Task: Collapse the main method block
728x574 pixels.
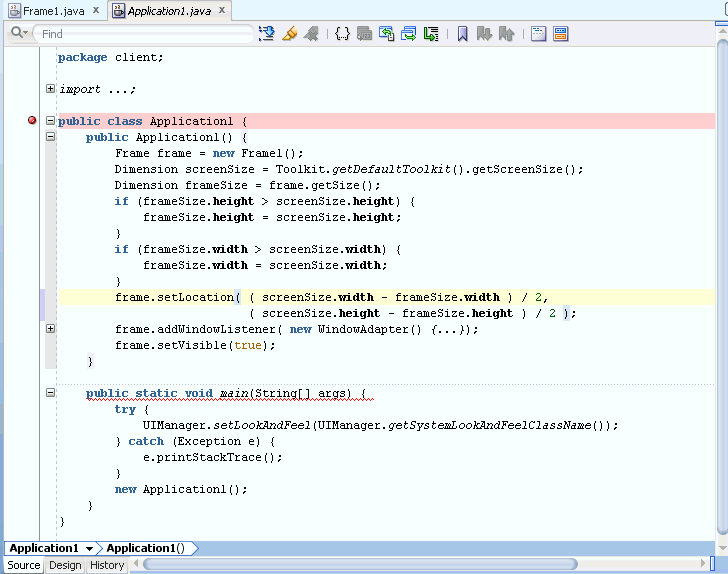Action: point(50,393)
